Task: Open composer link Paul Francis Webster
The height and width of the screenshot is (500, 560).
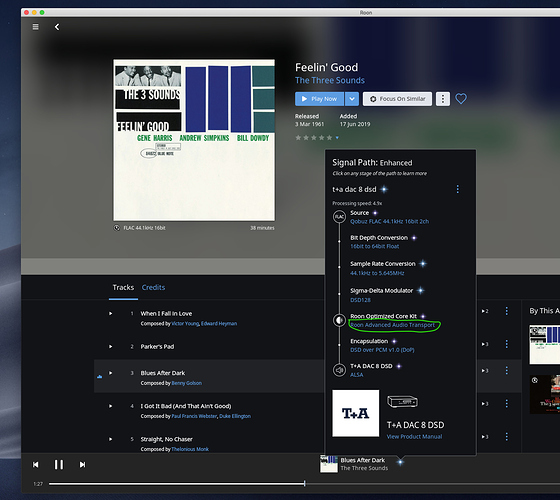Action: tap(194, 416)
